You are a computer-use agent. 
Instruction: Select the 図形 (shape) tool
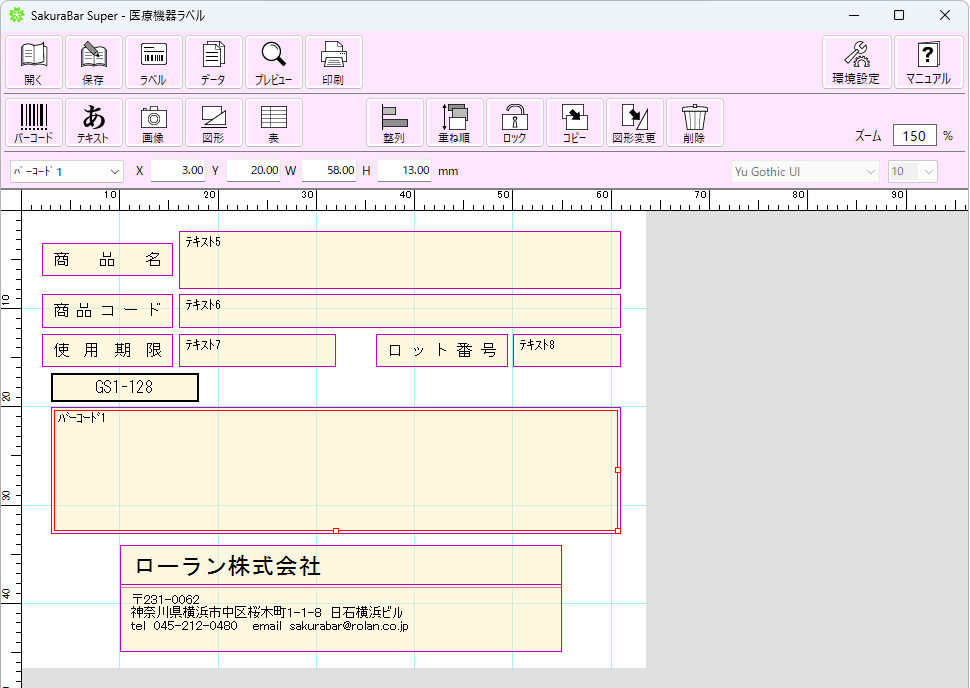coord(213,122)
